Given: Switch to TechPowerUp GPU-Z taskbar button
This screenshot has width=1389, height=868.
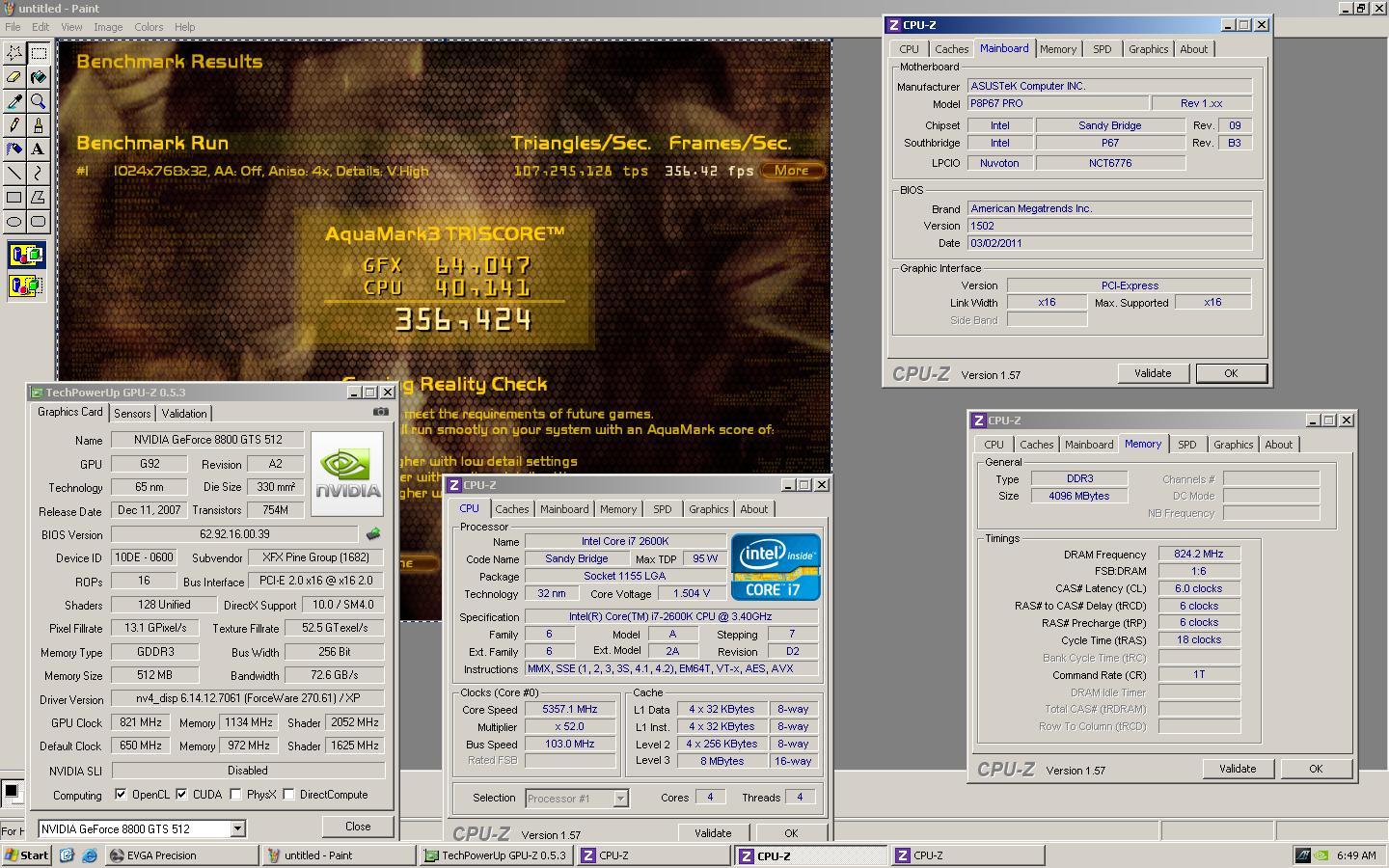Looking at the screenshot, I should coord(496,855).
